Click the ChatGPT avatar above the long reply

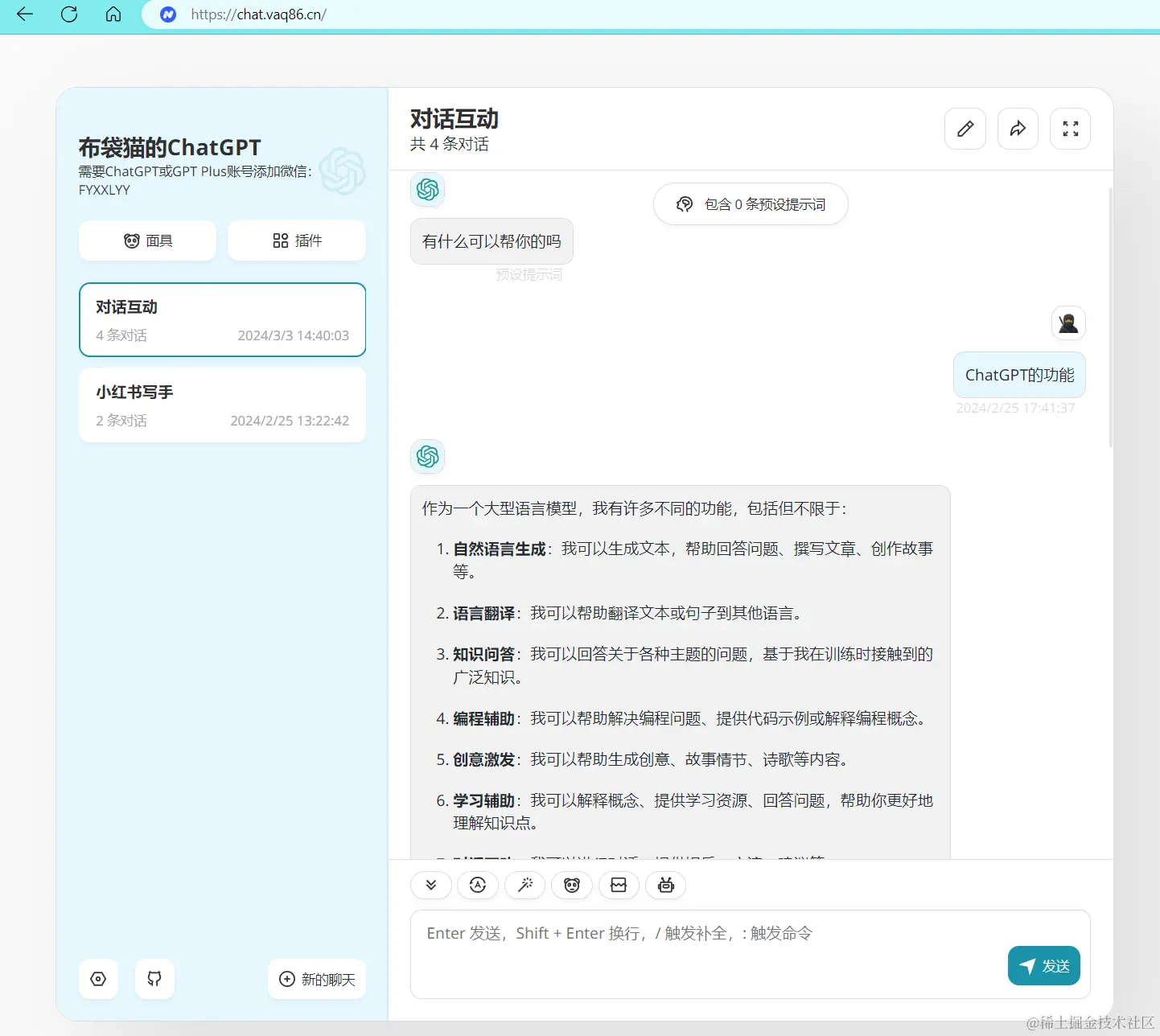tap(428, 457)
